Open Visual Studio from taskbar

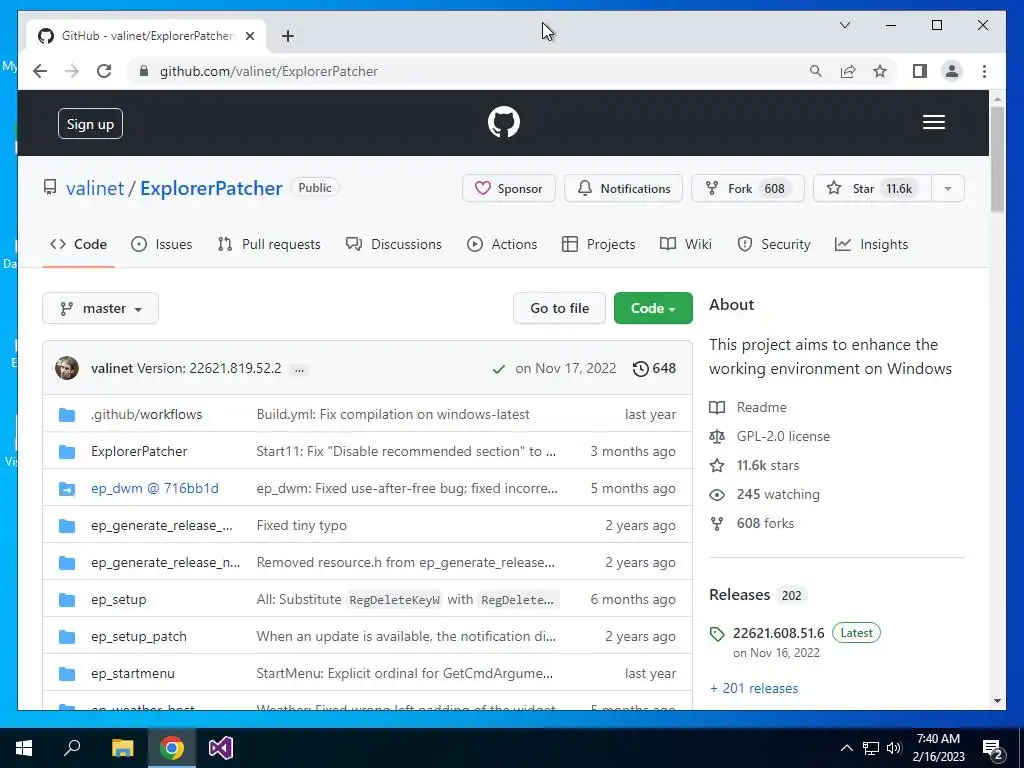coord(221,748)
